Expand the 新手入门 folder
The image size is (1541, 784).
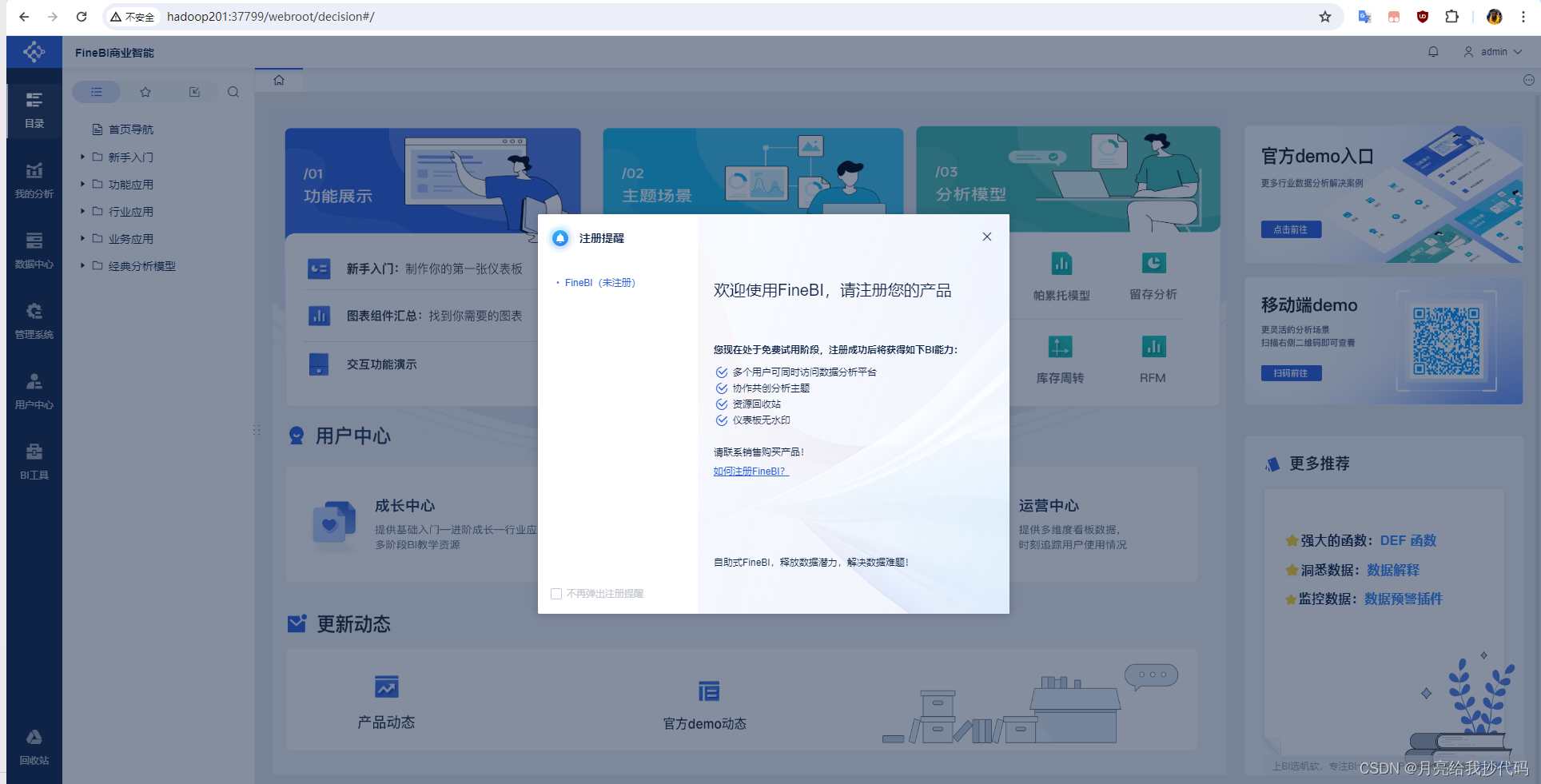(x=82, y=157)
